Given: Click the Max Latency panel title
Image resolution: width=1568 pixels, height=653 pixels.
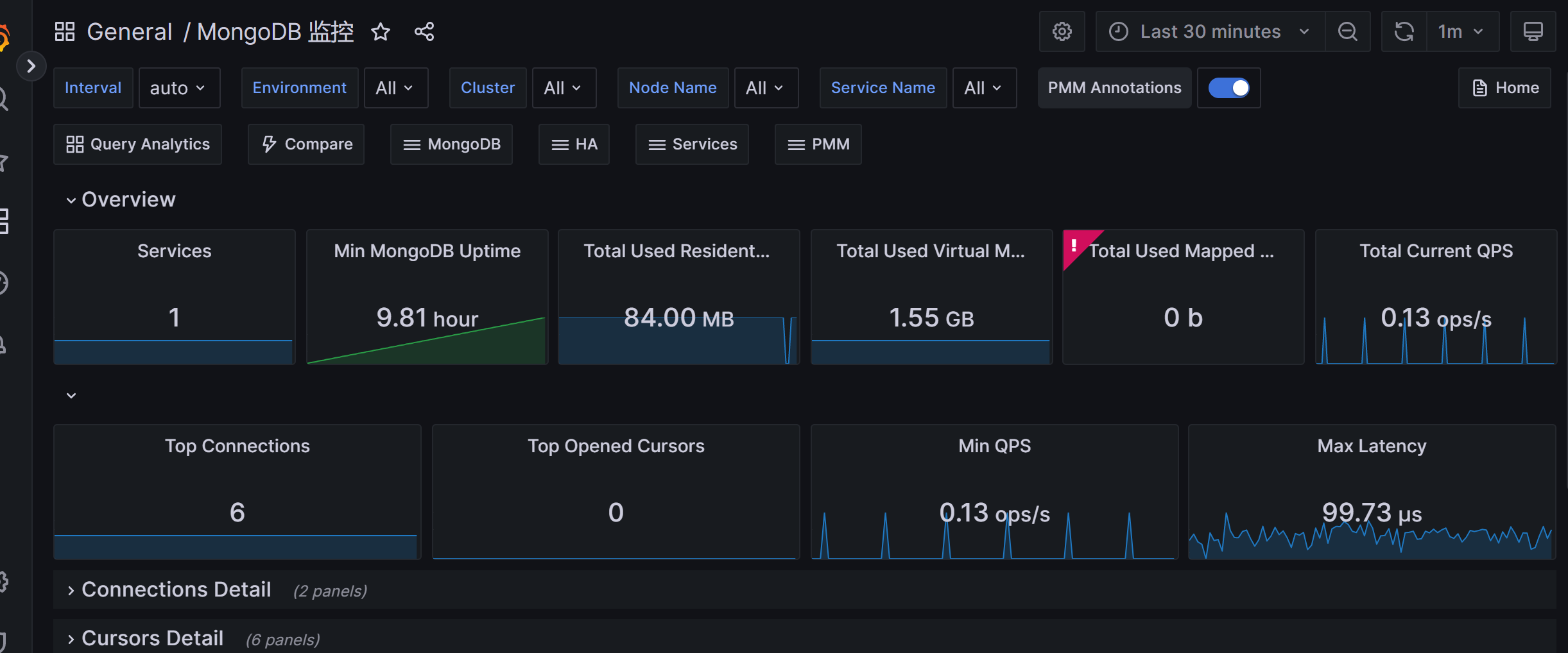Looking at the screenshot, I should (1372, 446).
